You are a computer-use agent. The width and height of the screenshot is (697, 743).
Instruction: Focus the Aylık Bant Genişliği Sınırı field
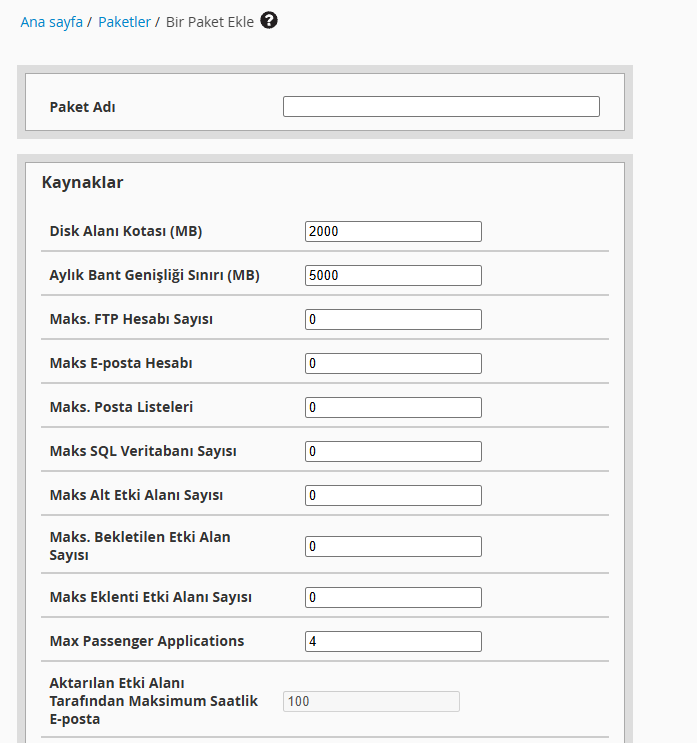393,275
